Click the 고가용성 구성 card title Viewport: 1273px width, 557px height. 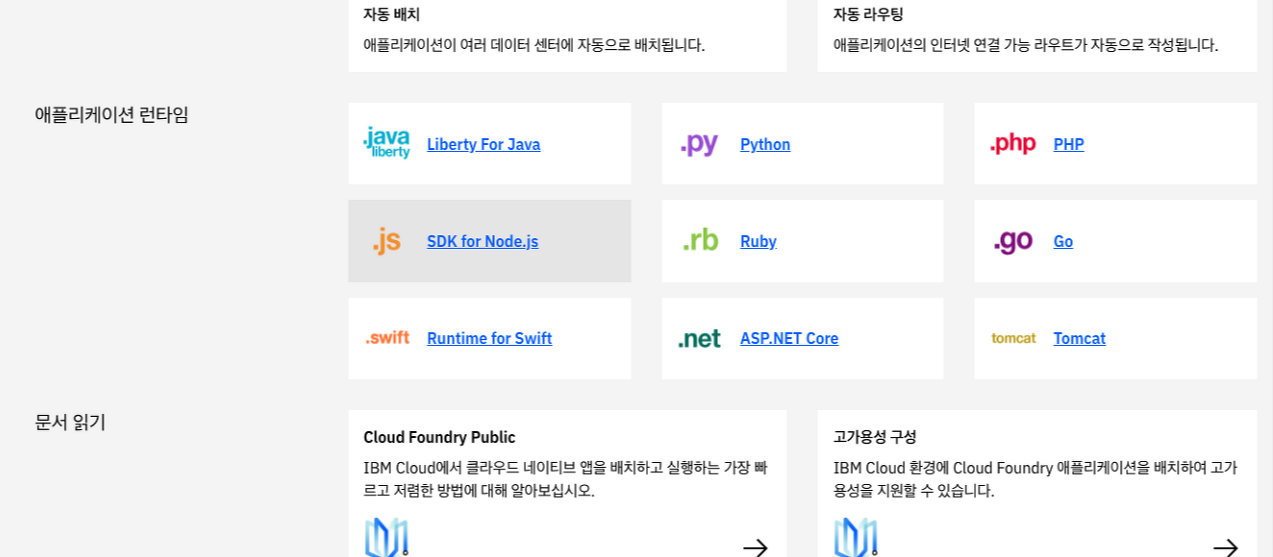pyautogui.click(x=874, y=437)
